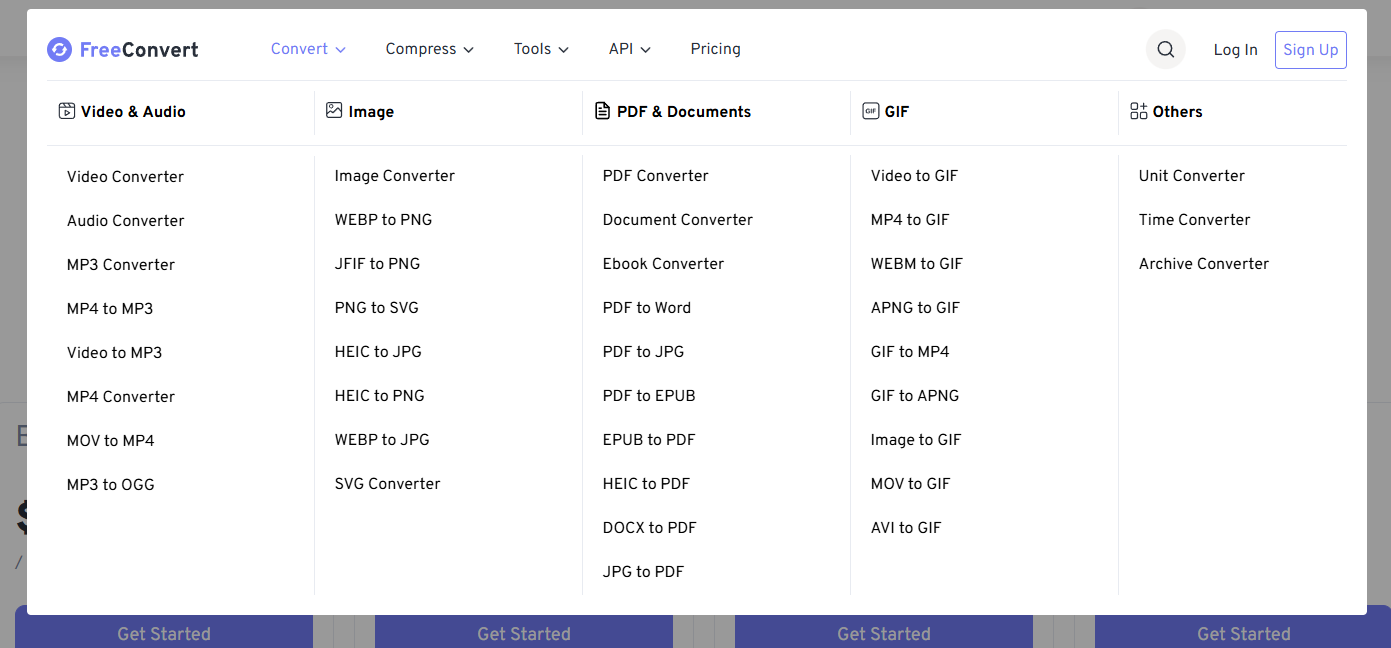The width and height of the screenshot is (1391, 648).
Task: Open the Image section heading
Action: coord(371,112)
